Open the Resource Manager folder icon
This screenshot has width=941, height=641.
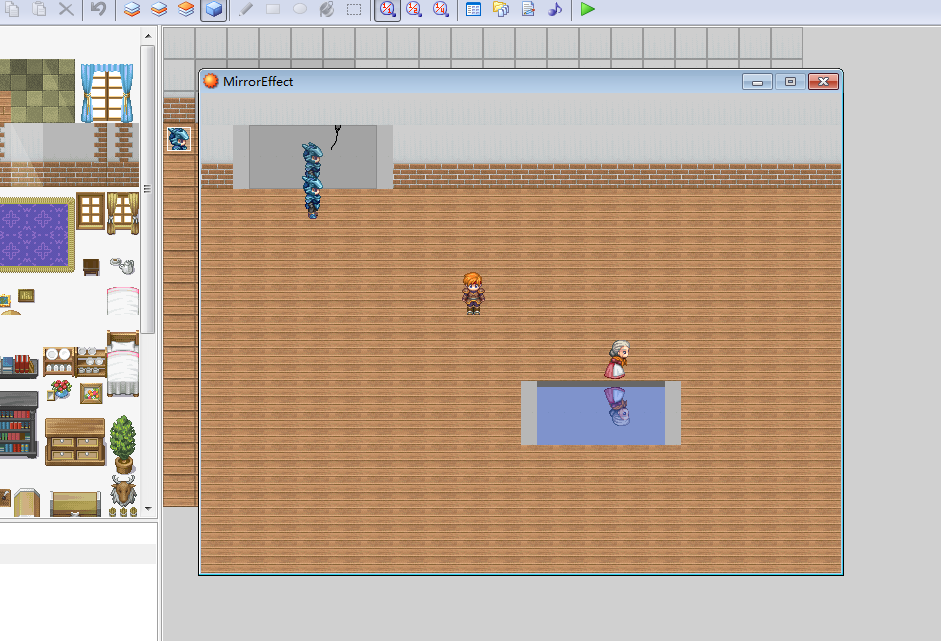(501, 9)
